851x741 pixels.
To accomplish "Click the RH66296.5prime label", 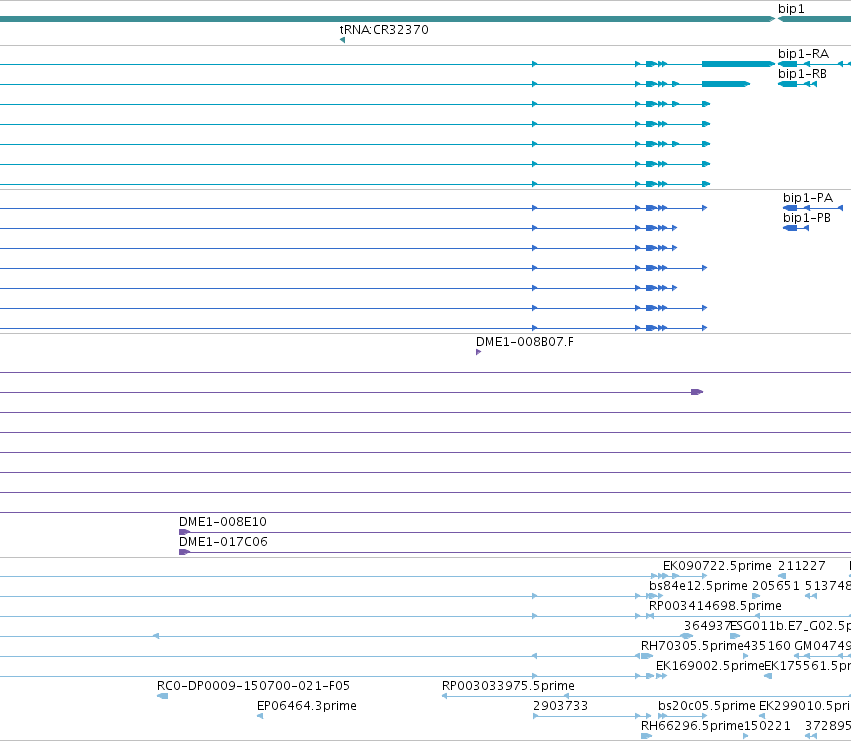I will (x=692, y=726).
